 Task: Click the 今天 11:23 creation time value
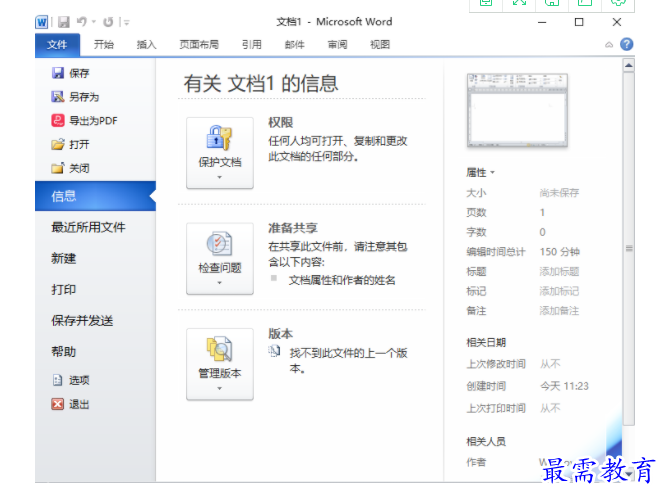point(564,386)
